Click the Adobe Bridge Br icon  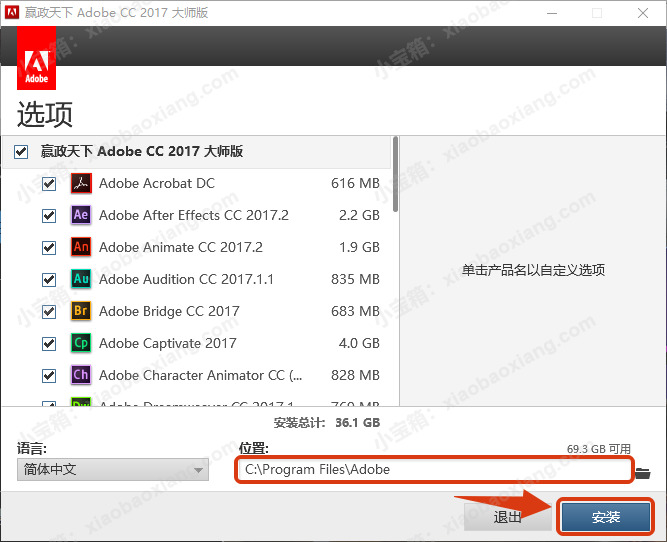tap(81, 312)
